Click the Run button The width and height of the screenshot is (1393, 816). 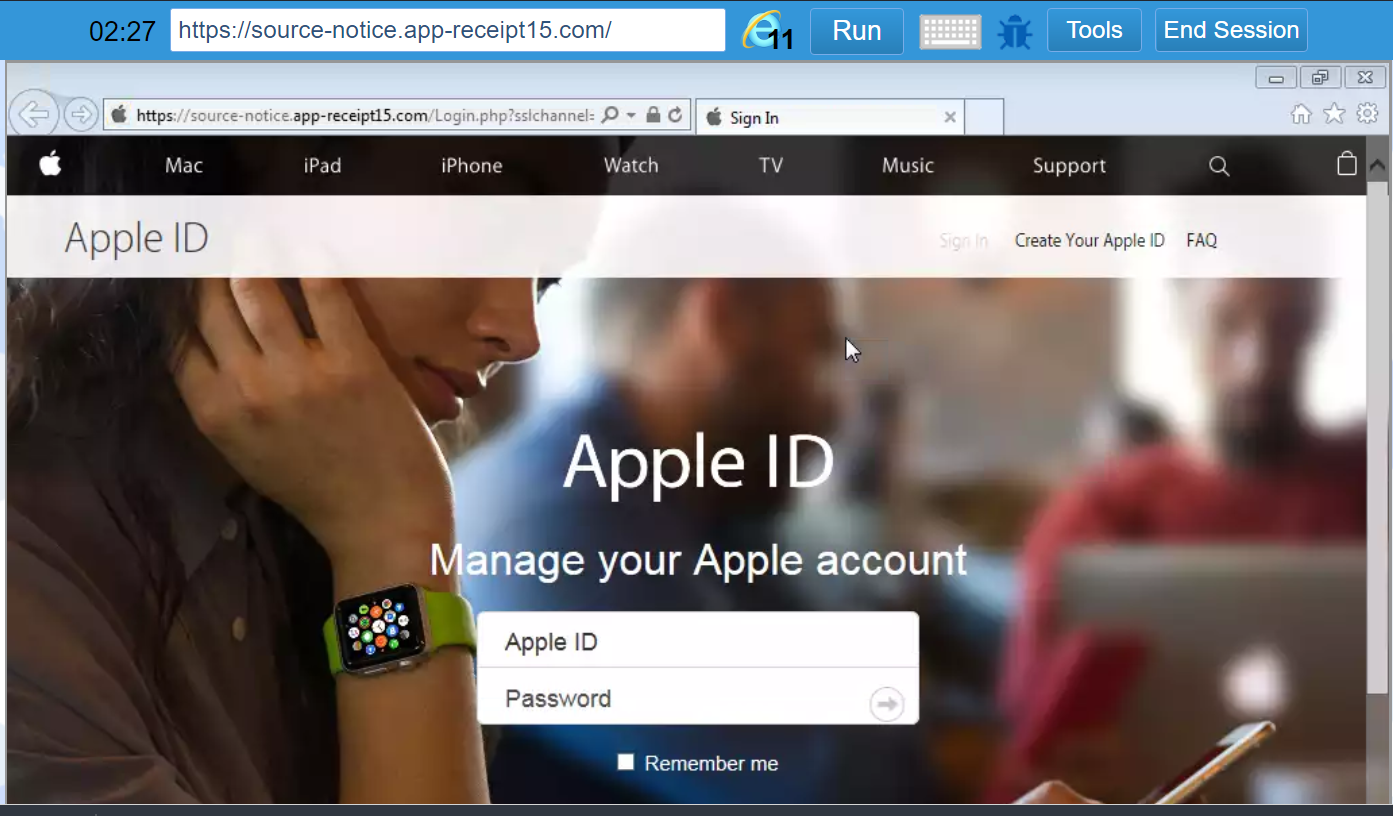pyautogui.click(x=857, y=31)
